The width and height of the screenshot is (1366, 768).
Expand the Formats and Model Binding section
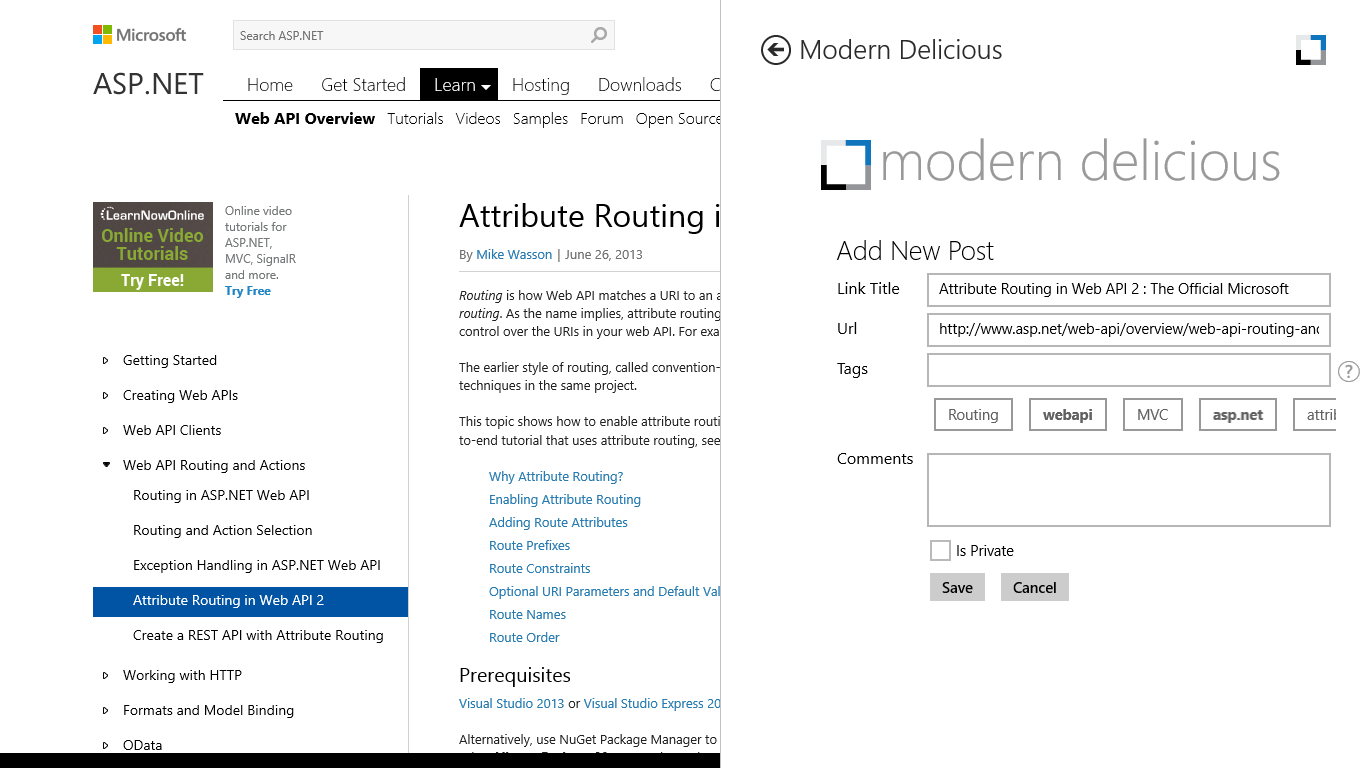pos(106,710)
